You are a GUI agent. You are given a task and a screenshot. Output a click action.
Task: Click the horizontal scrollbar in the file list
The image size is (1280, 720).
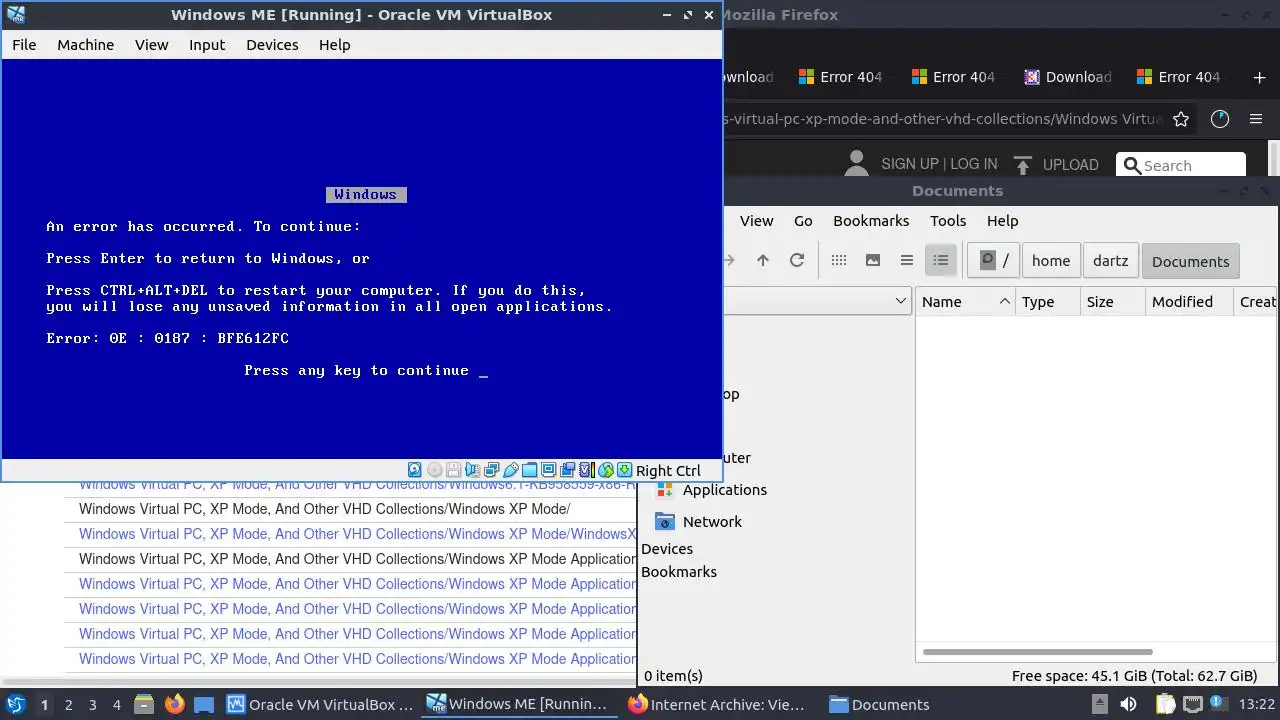pyautogui.click(x=1038, y=652)
